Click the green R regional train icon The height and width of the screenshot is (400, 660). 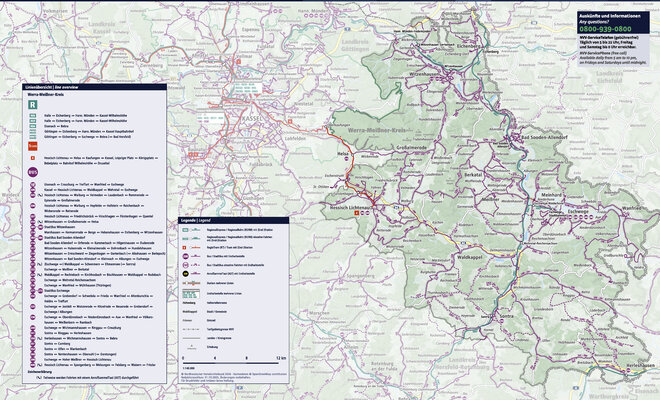(x=33, y=105)
